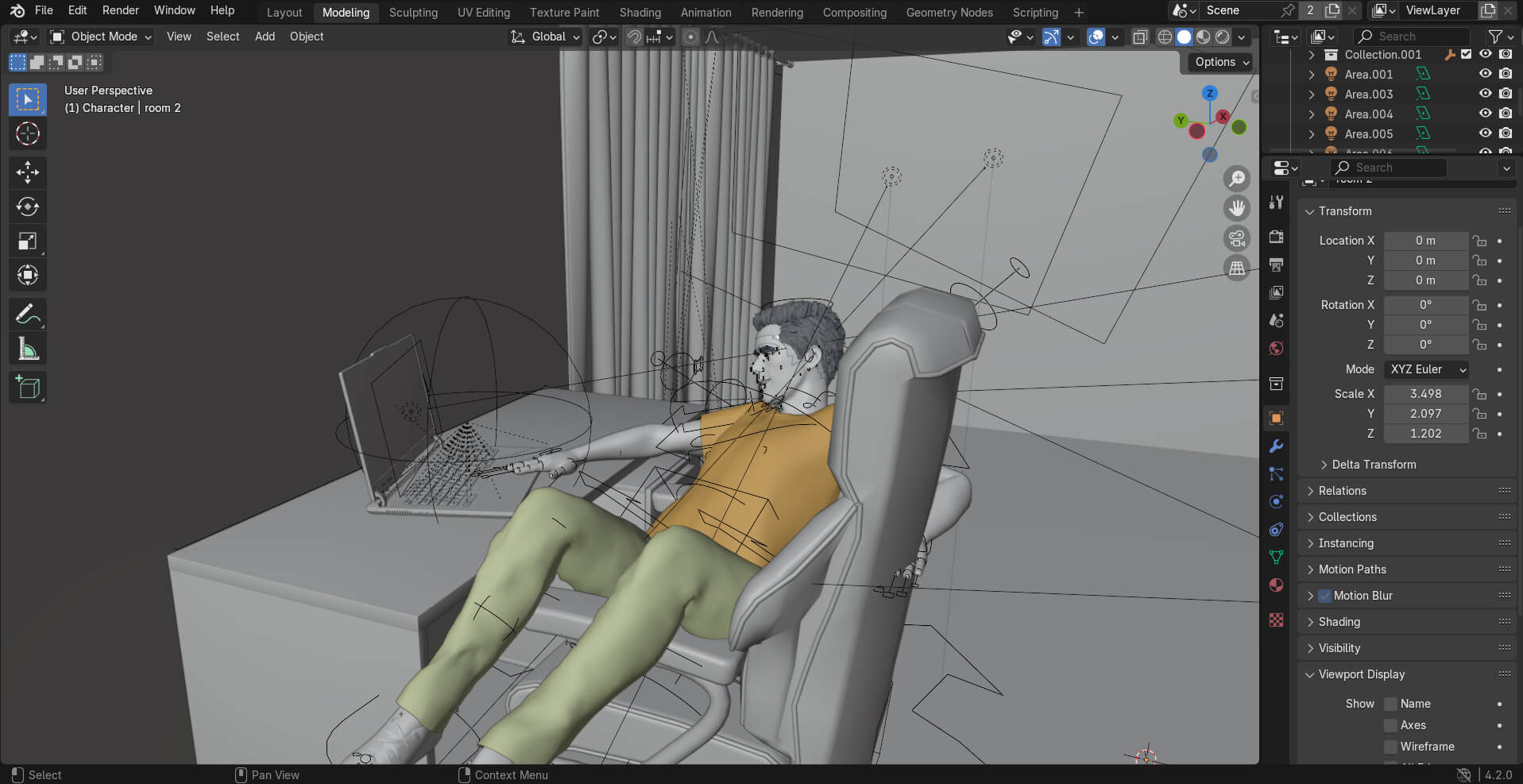The width and height of the screenshot is (1523, 784).
Task: Switch to Shading workspace tab
Action: point(640,13)
